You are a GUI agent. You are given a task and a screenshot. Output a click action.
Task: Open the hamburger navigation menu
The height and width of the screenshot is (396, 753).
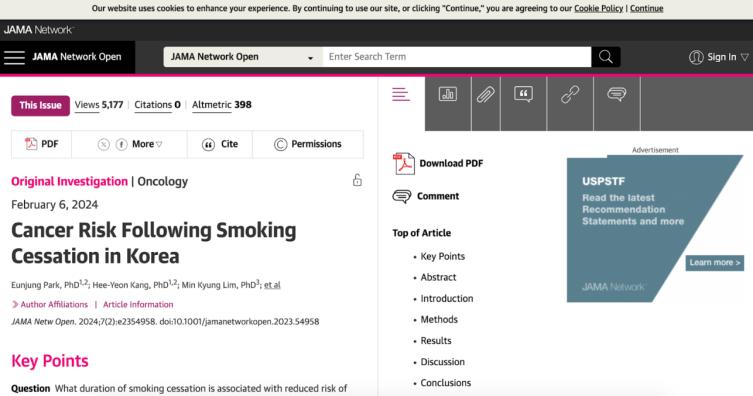click(14, 57)
